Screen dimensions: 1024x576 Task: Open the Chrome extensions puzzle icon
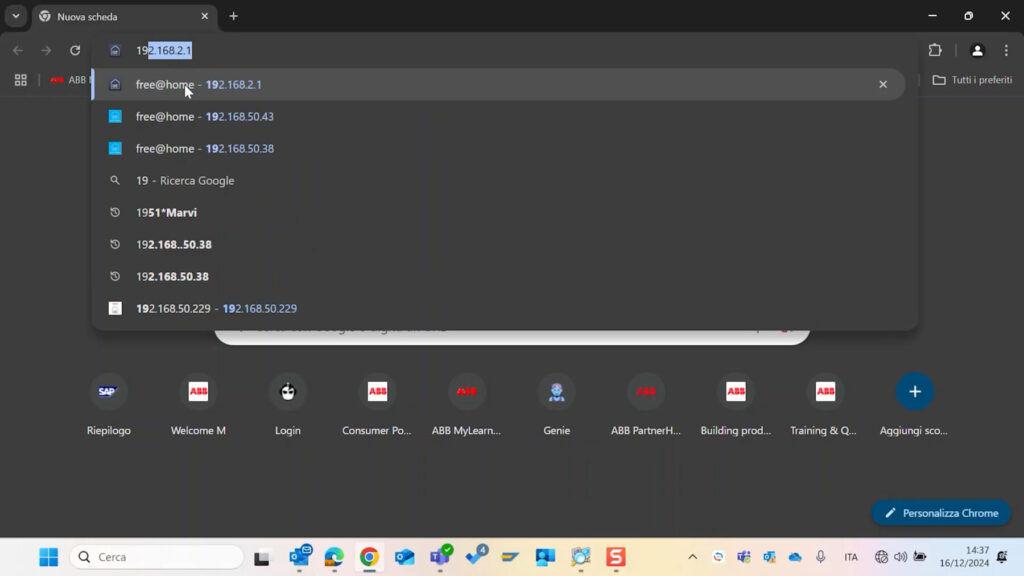(935, 50)
